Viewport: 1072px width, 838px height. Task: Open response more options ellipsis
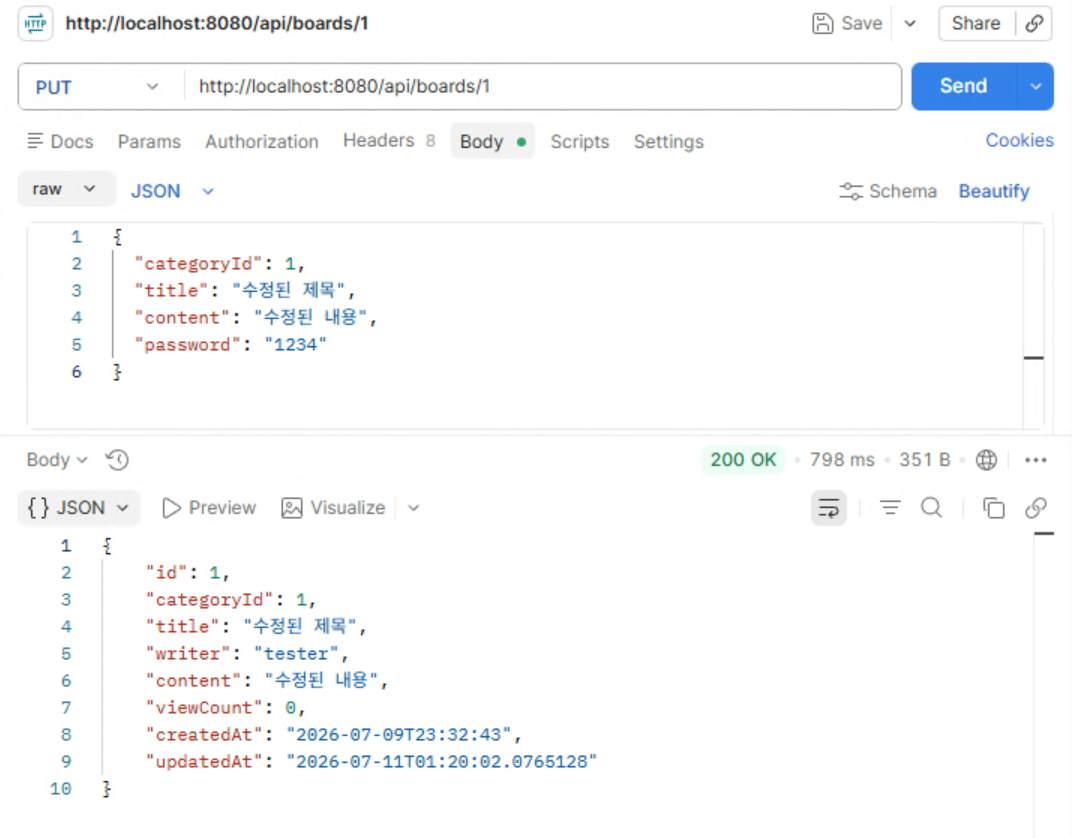(x=1036, y=459)
